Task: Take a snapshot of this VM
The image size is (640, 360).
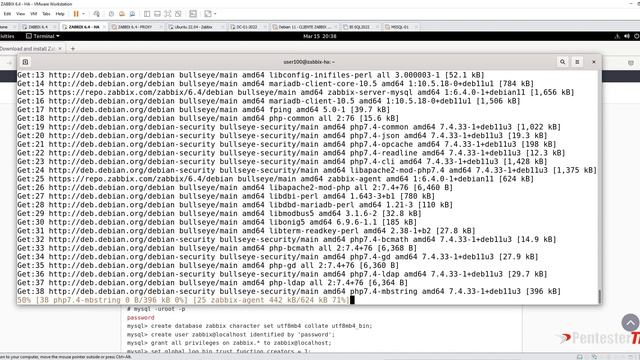Action: click(111, 13)
